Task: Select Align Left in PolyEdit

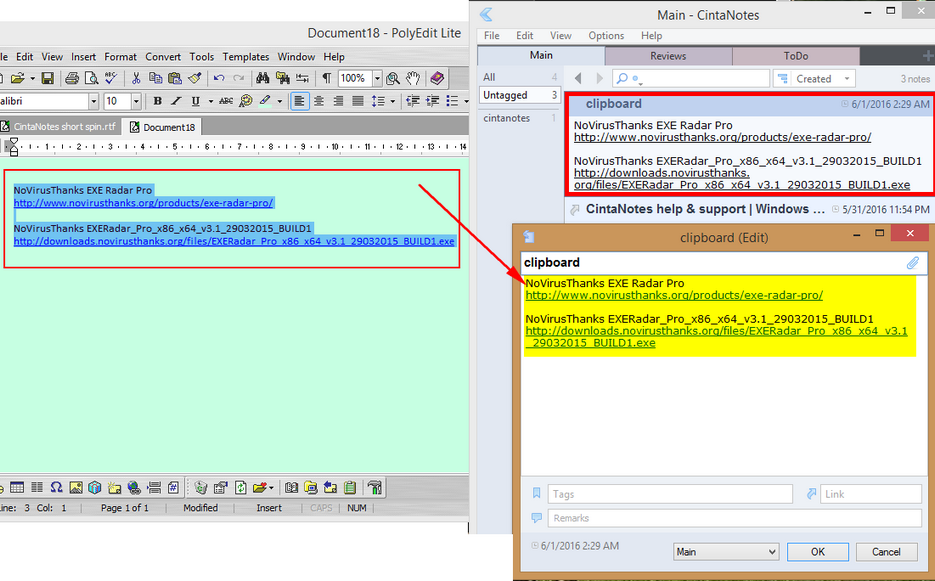Action: coord(299,101)
